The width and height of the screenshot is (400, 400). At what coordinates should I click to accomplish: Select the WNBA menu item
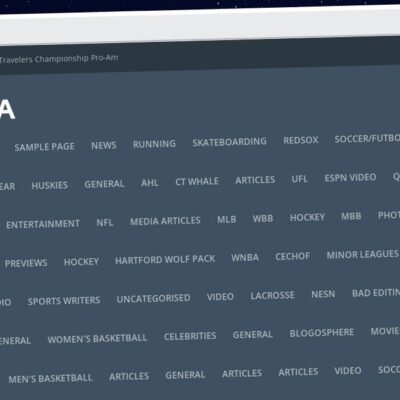(x=245, y=258)
